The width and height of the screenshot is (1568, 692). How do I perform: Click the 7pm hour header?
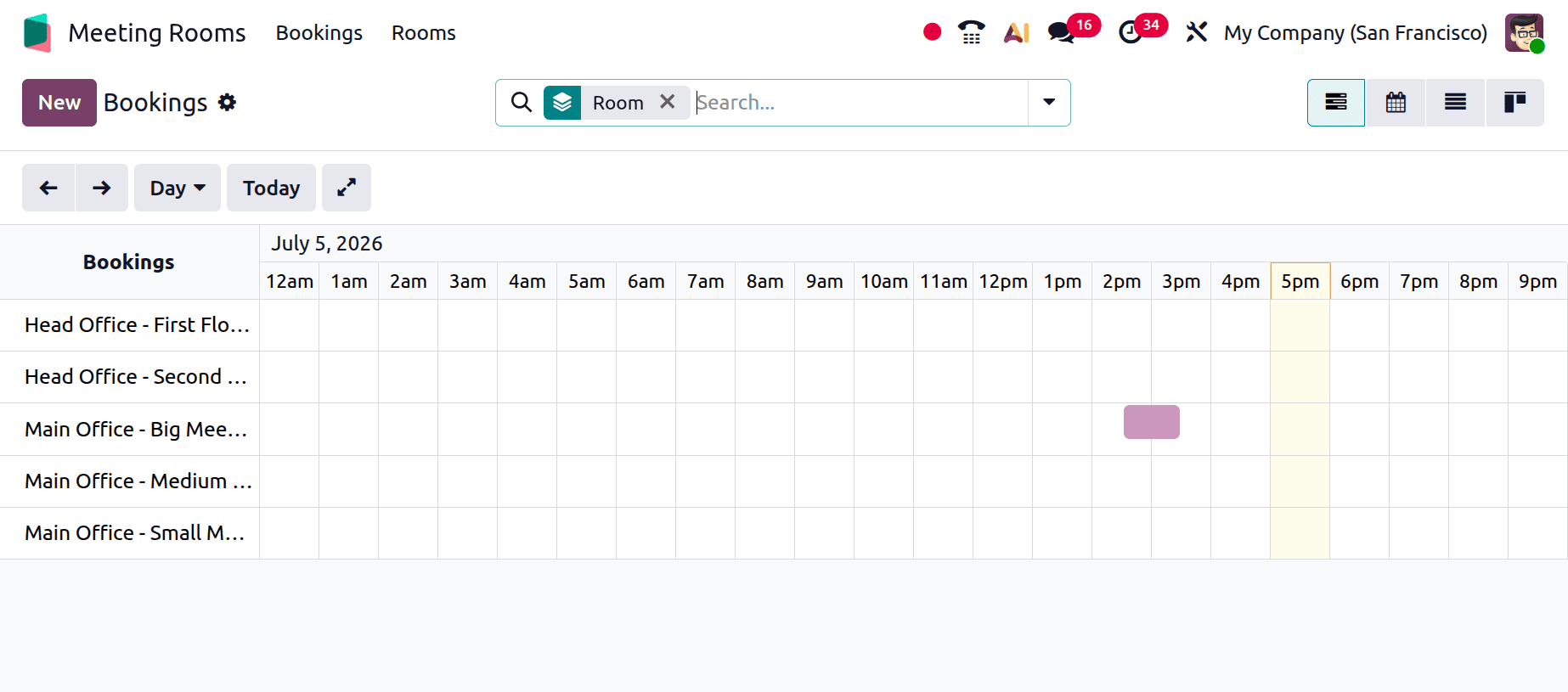tap(1419, 281)
